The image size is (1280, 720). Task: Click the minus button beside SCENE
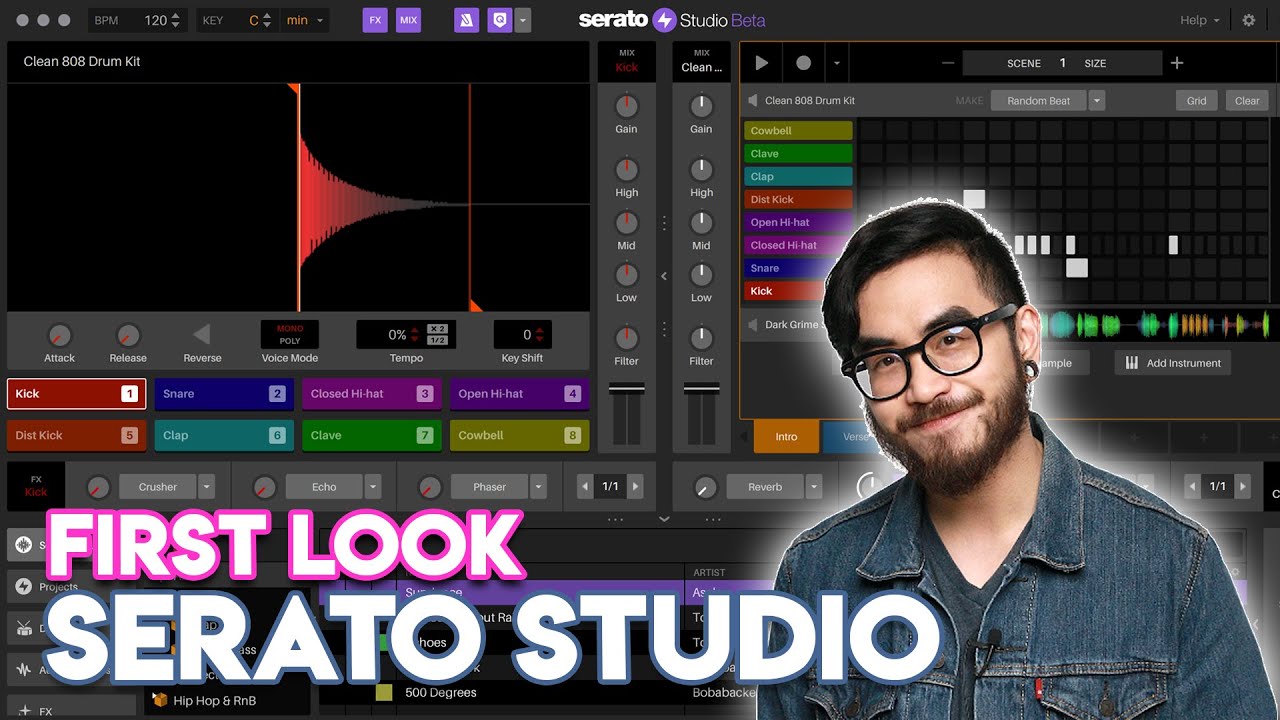click(x=948, y=63)
